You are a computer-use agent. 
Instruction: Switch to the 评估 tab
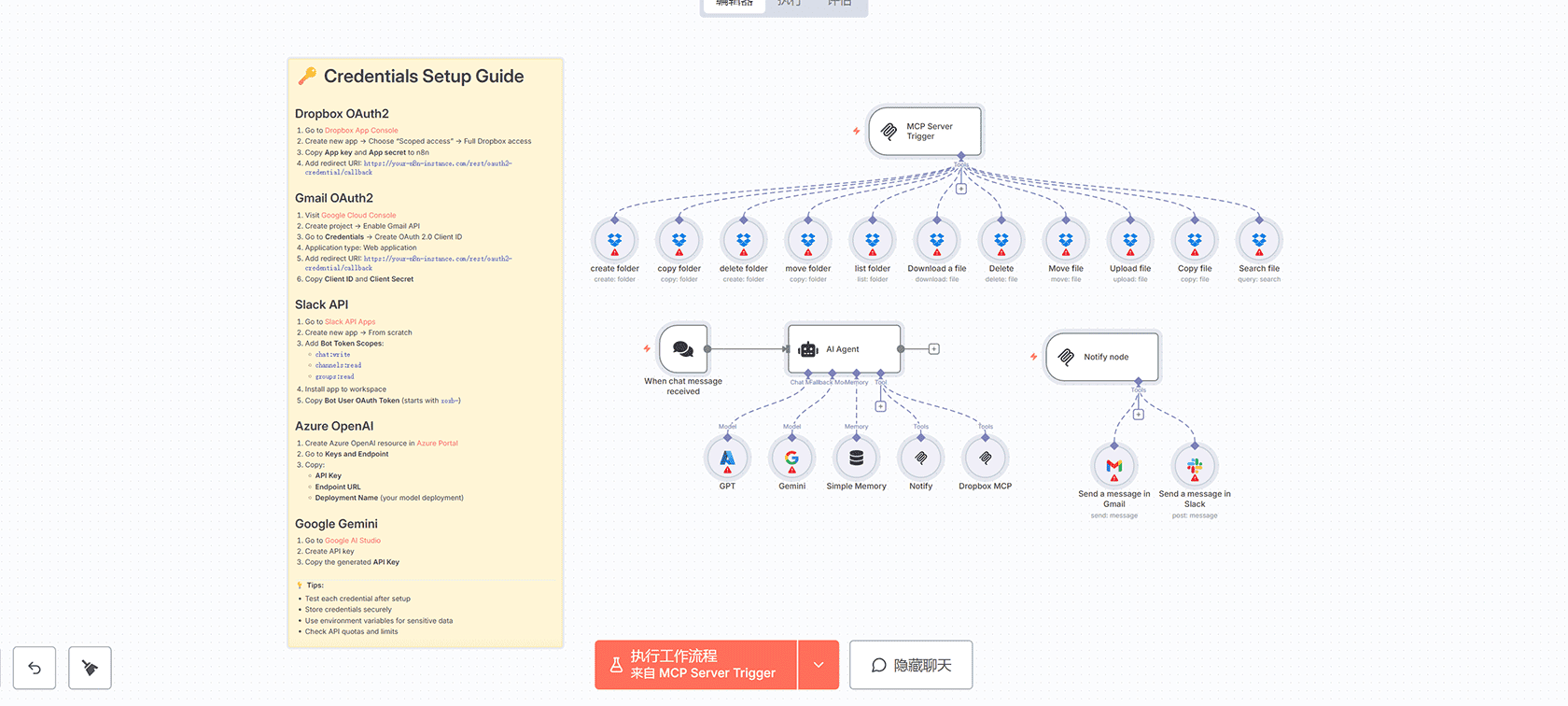(839, 4)
